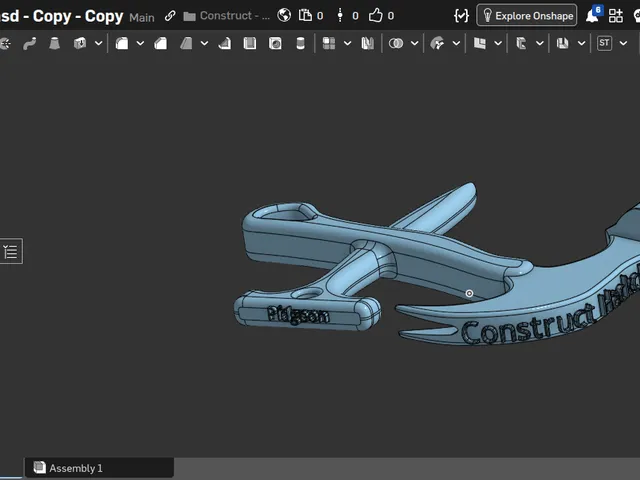Select the Thicken tool icon
This screenshot has width=640, height=480.
[80, 43]
